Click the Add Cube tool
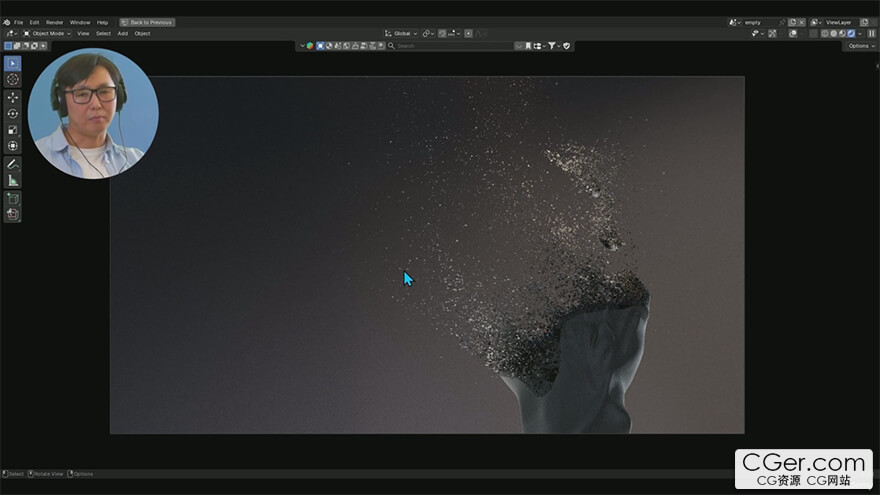The width and height of the screenshot is (880, 495). (13, 198)
